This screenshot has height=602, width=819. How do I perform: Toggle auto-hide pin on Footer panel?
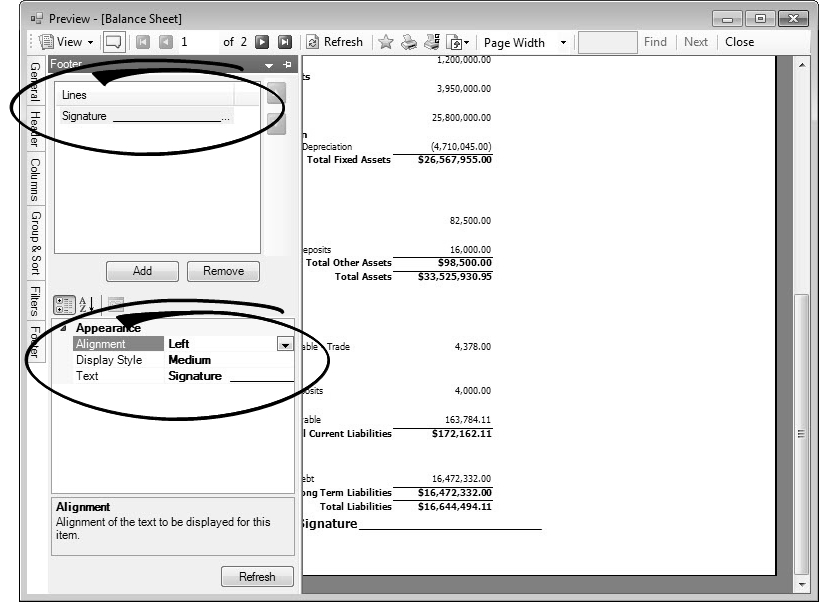click(x=288, y=65)
